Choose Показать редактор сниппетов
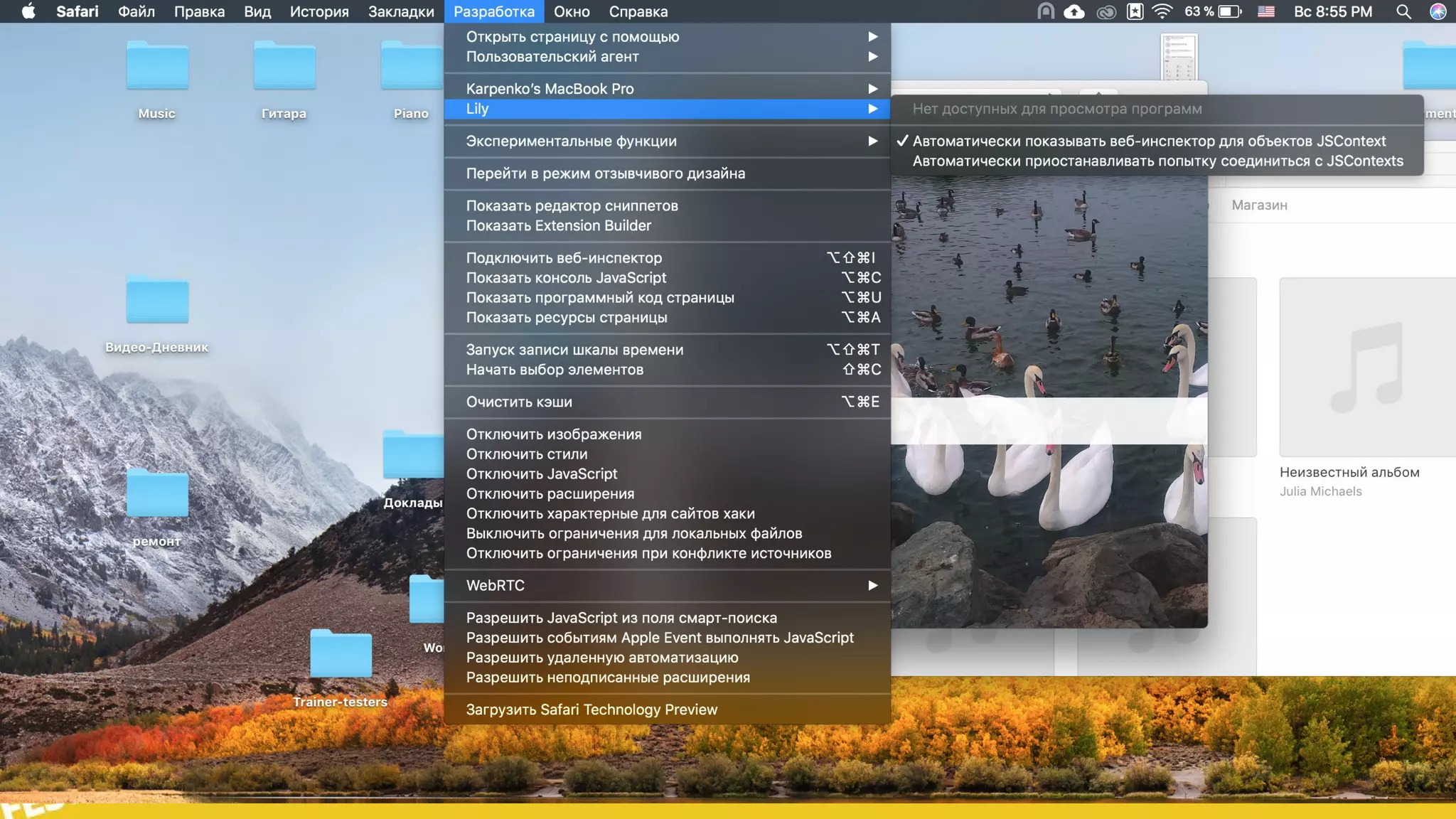1456x819 pixels. tap(667, 205)
